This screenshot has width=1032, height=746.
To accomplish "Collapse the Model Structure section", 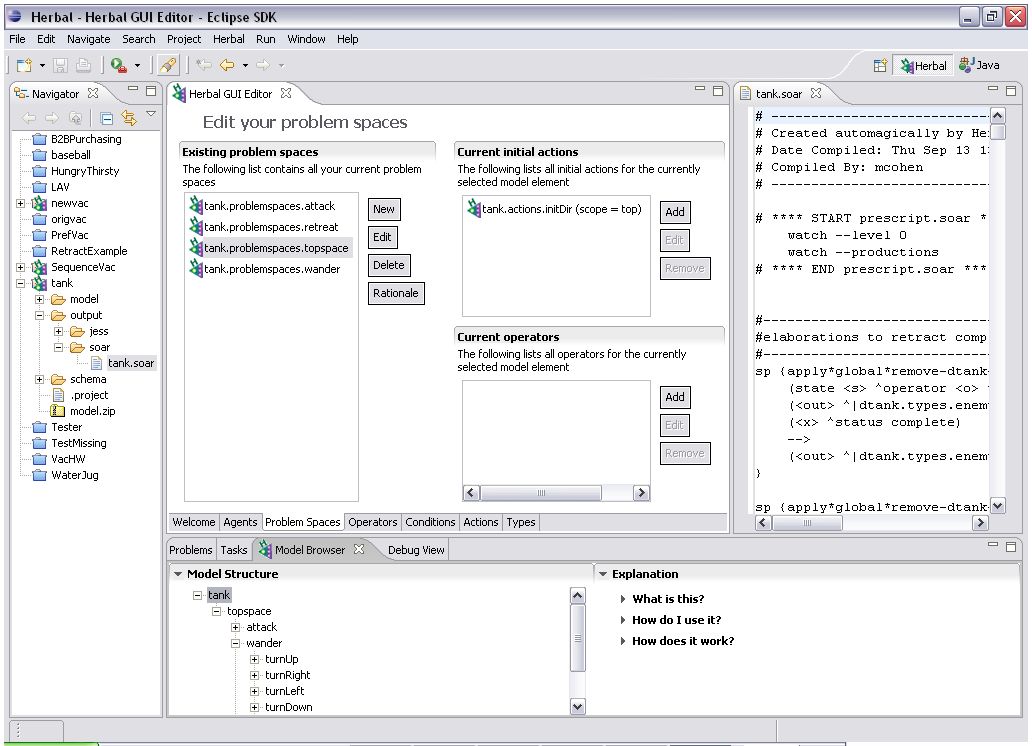I will point(178,574).
